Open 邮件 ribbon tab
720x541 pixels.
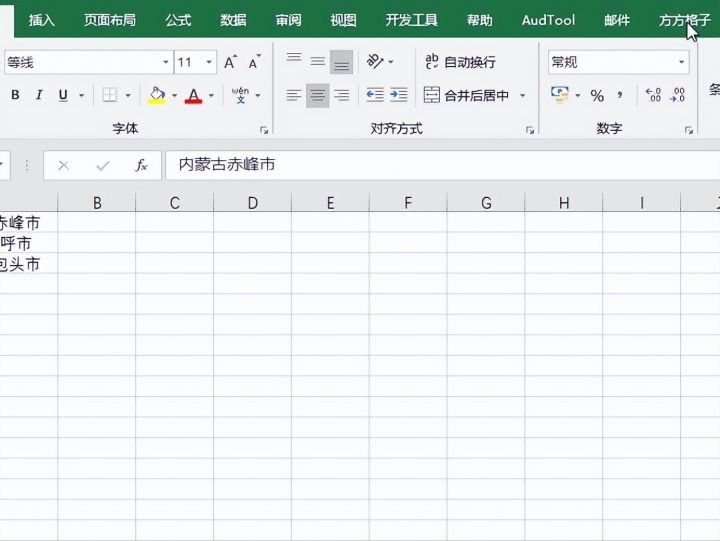click(617, 20)
